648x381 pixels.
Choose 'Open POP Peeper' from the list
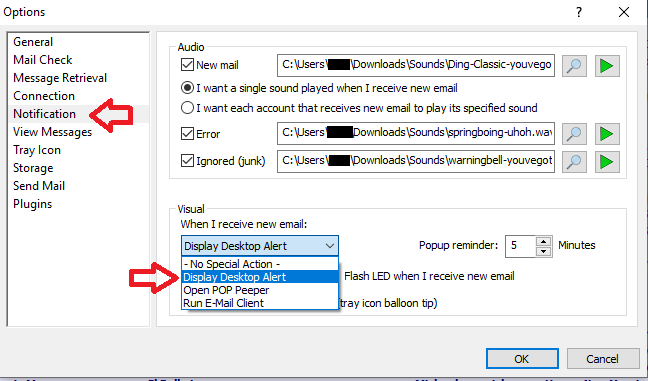(x=260, y=290)
